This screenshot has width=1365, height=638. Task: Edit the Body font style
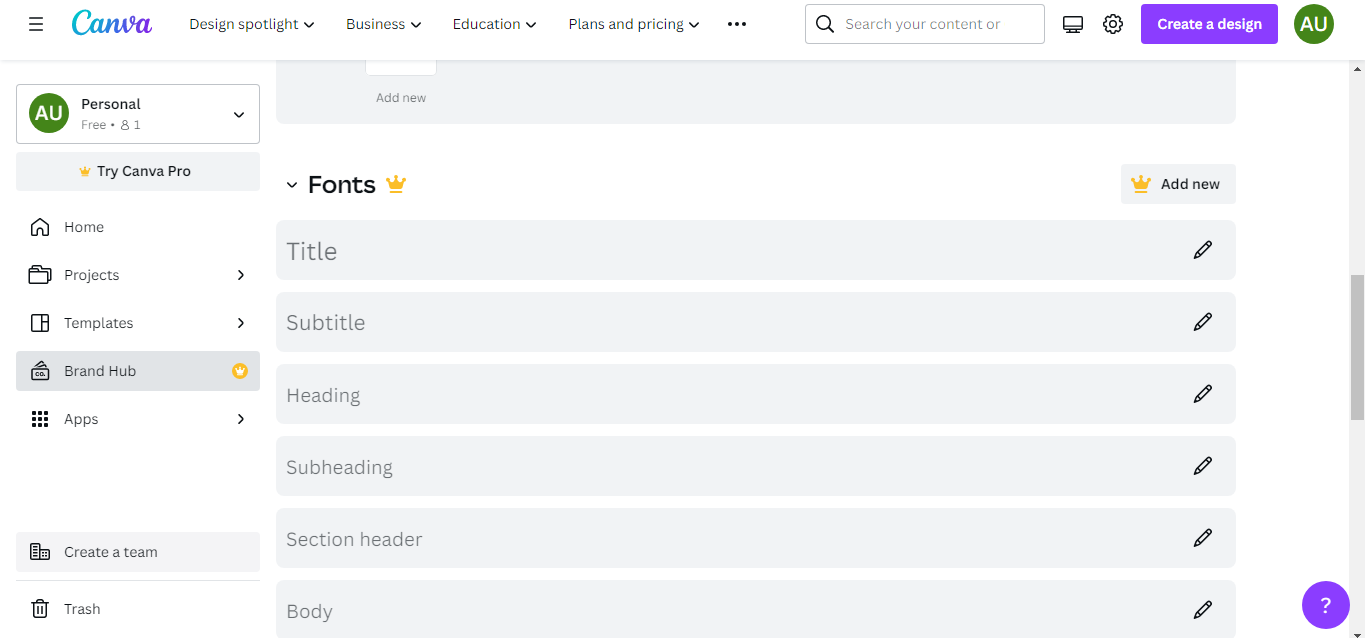coord(1202,609)
